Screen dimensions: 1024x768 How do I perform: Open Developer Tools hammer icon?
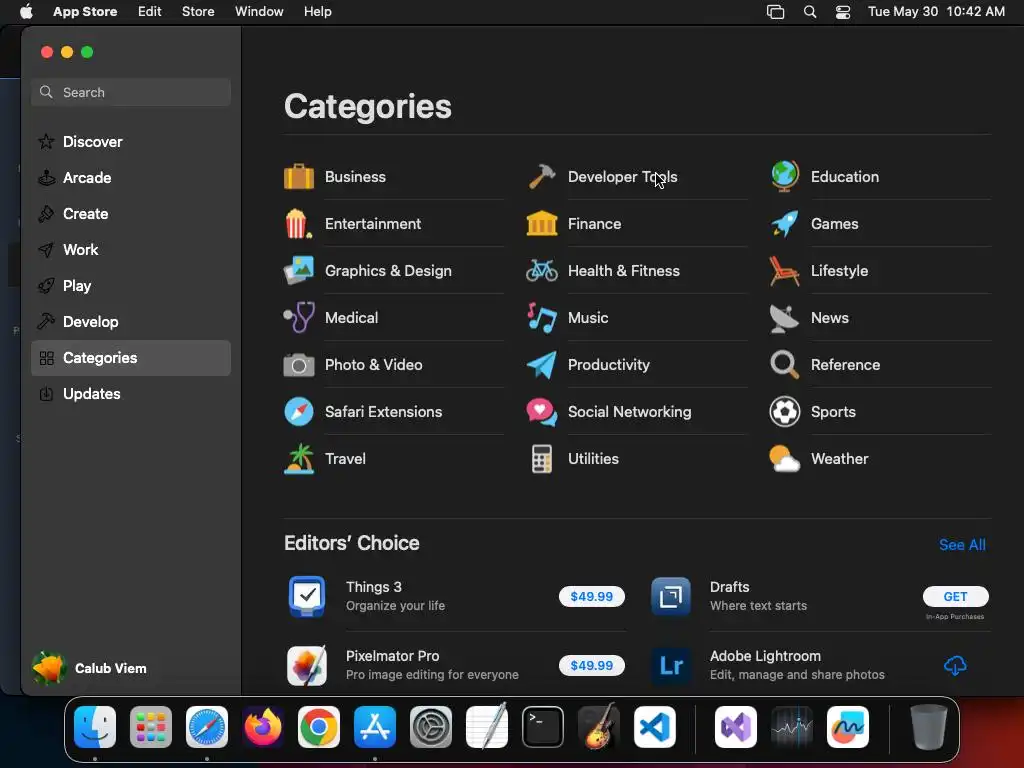pyautogui.click(x=542, y=176)
